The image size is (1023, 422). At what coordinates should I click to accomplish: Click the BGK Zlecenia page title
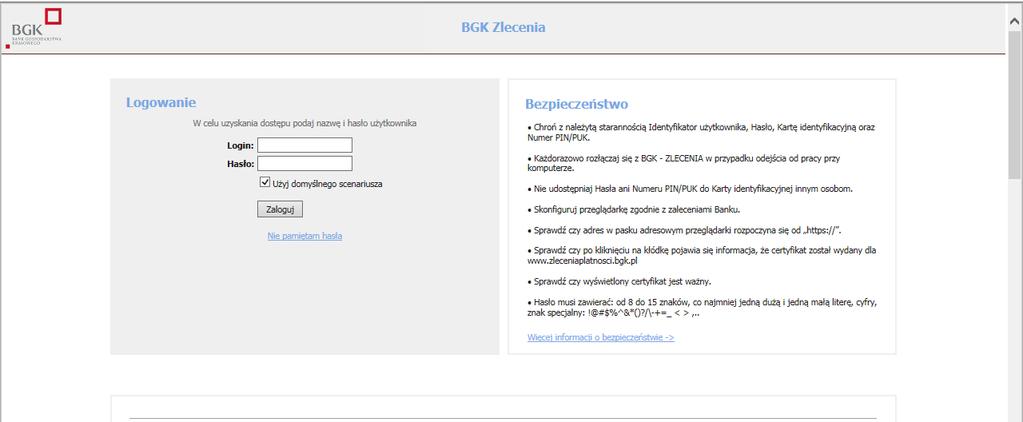tap(503, 27)
